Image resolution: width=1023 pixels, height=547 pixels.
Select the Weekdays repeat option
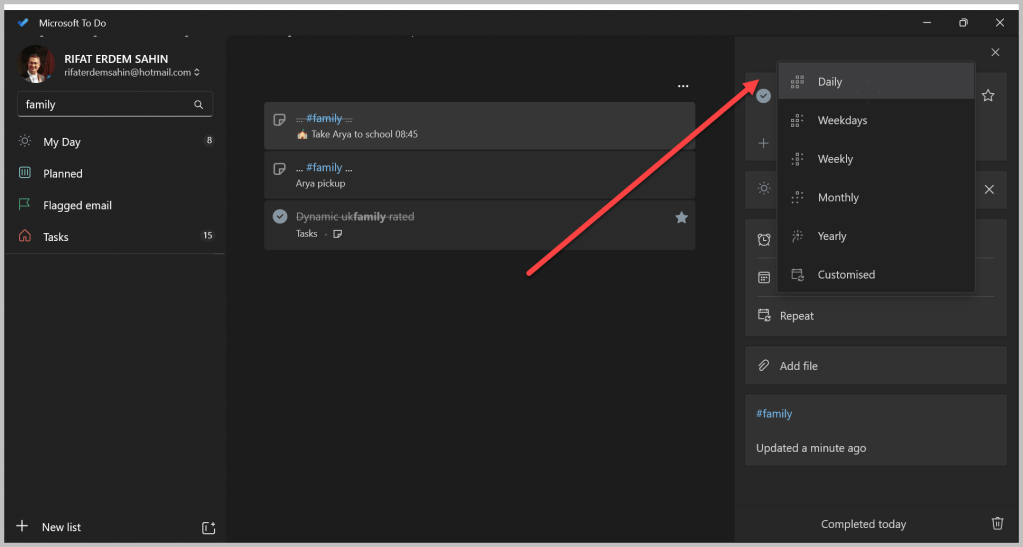(876, 120)
